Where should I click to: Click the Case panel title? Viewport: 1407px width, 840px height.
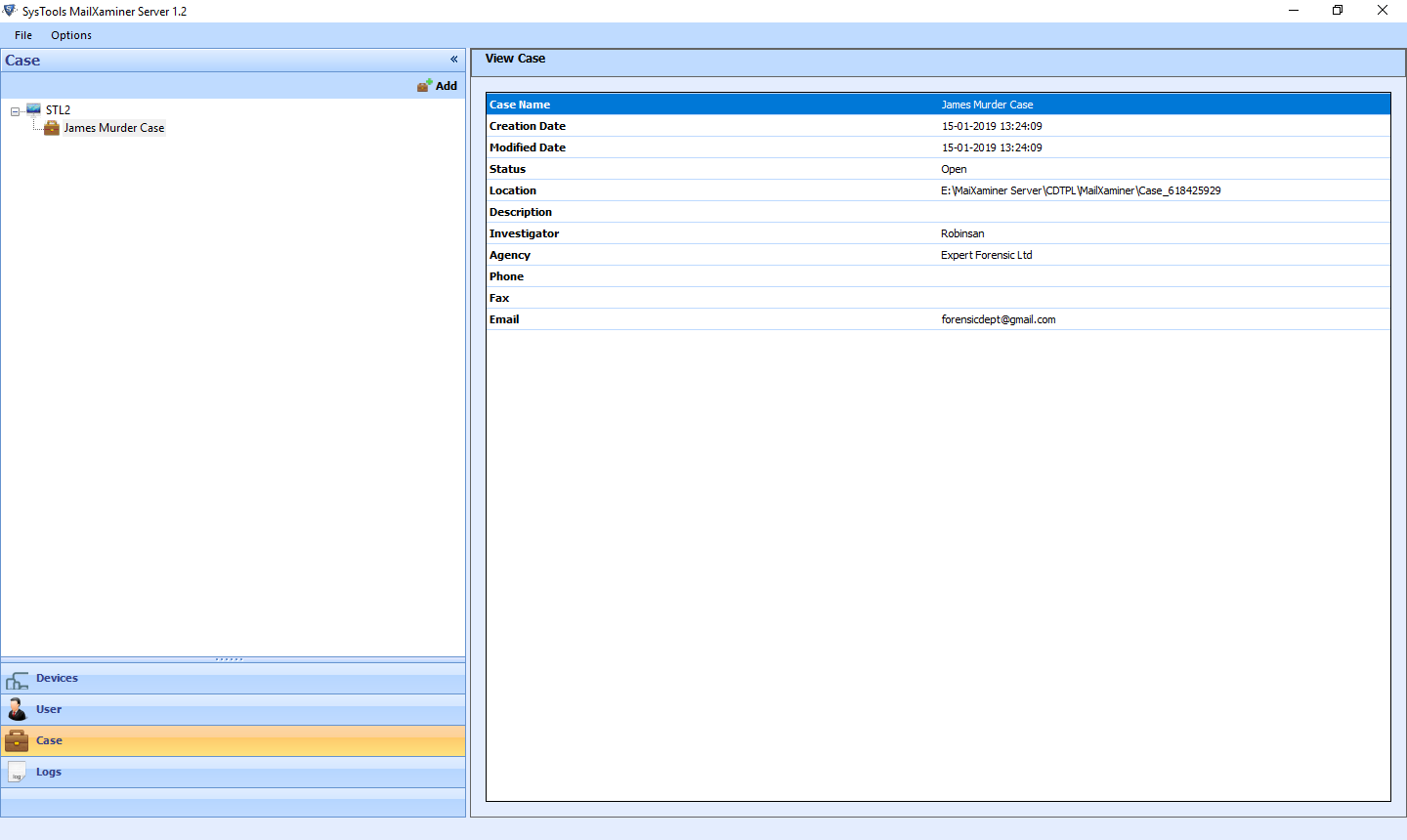tap(22, 61)
